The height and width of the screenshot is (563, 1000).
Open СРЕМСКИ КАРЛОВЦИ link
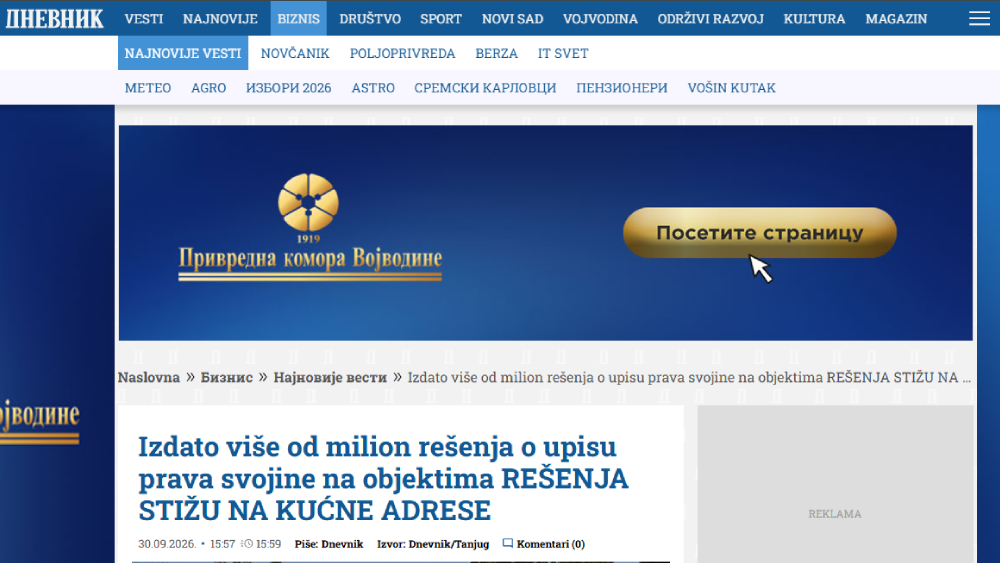[x=485, y=87]
